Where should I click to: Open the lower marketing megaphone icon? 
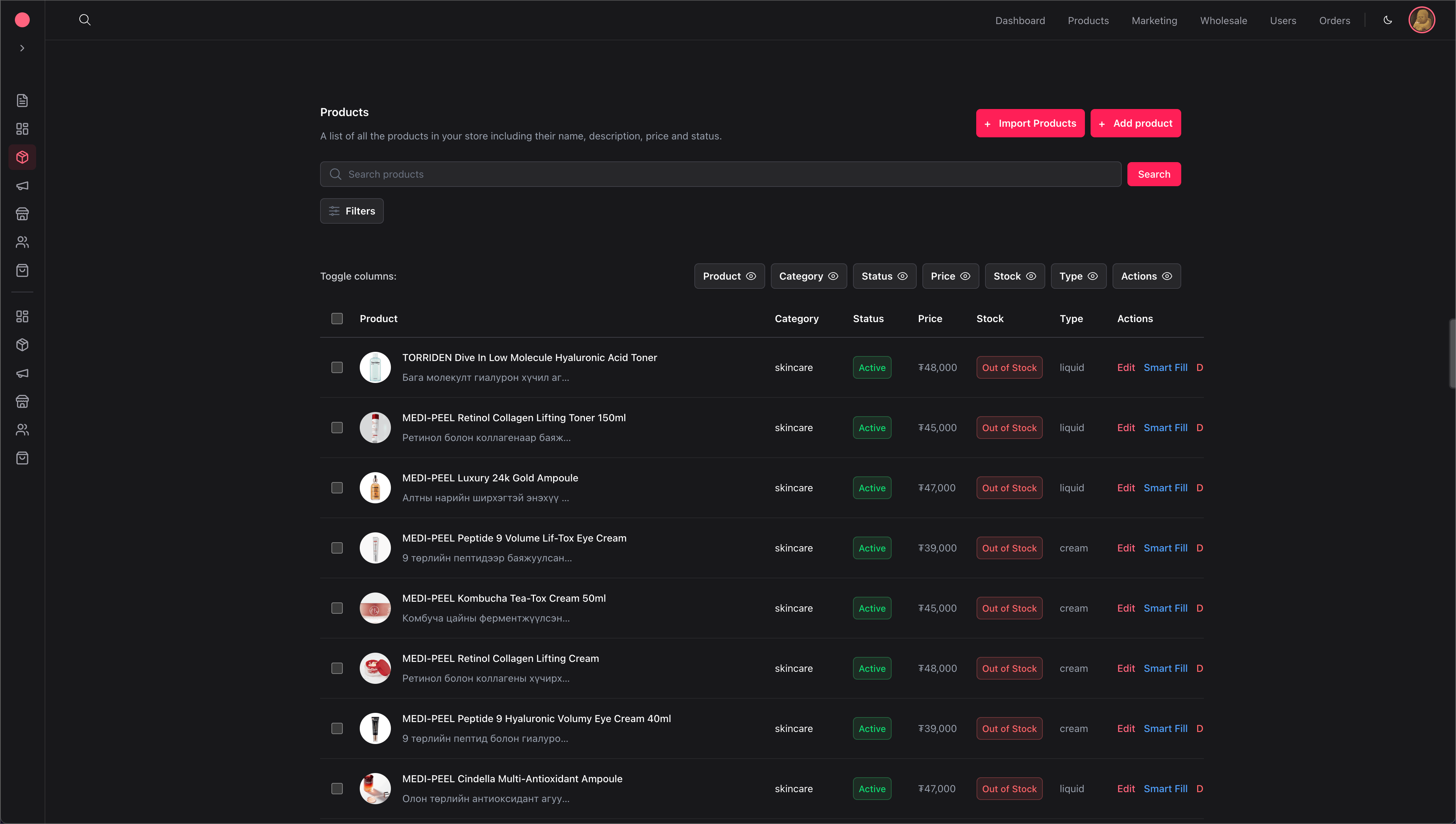coord(22,373)
